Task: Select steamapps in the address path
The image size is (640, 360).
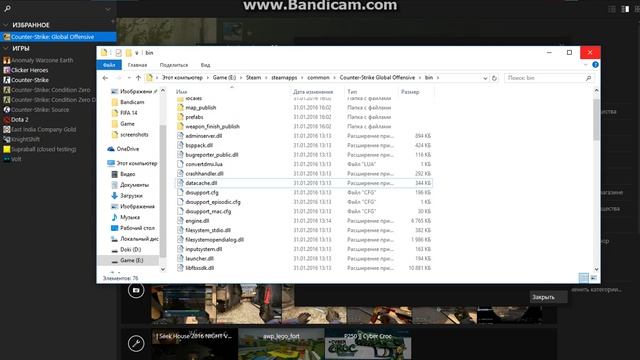Action: 284,78
